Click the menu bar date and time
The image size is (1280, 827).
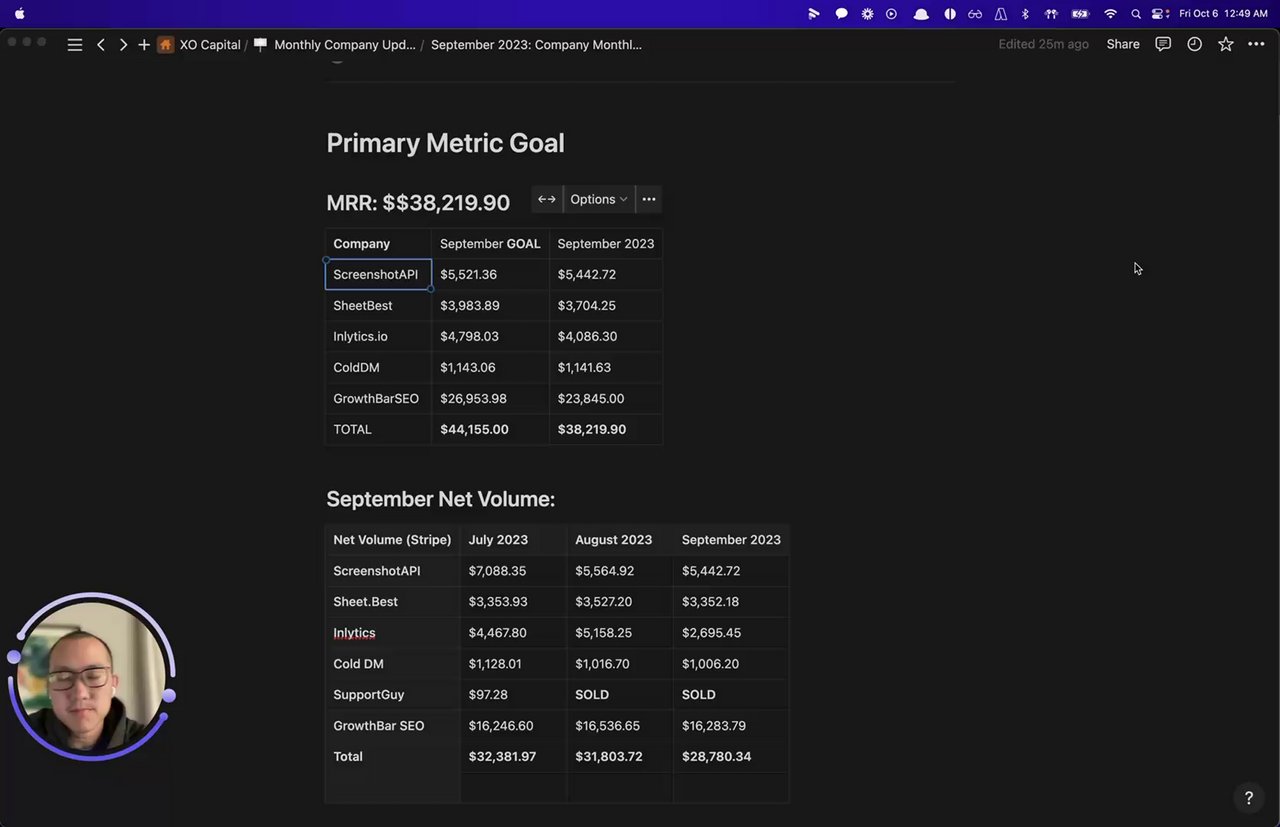(1223, 14)
